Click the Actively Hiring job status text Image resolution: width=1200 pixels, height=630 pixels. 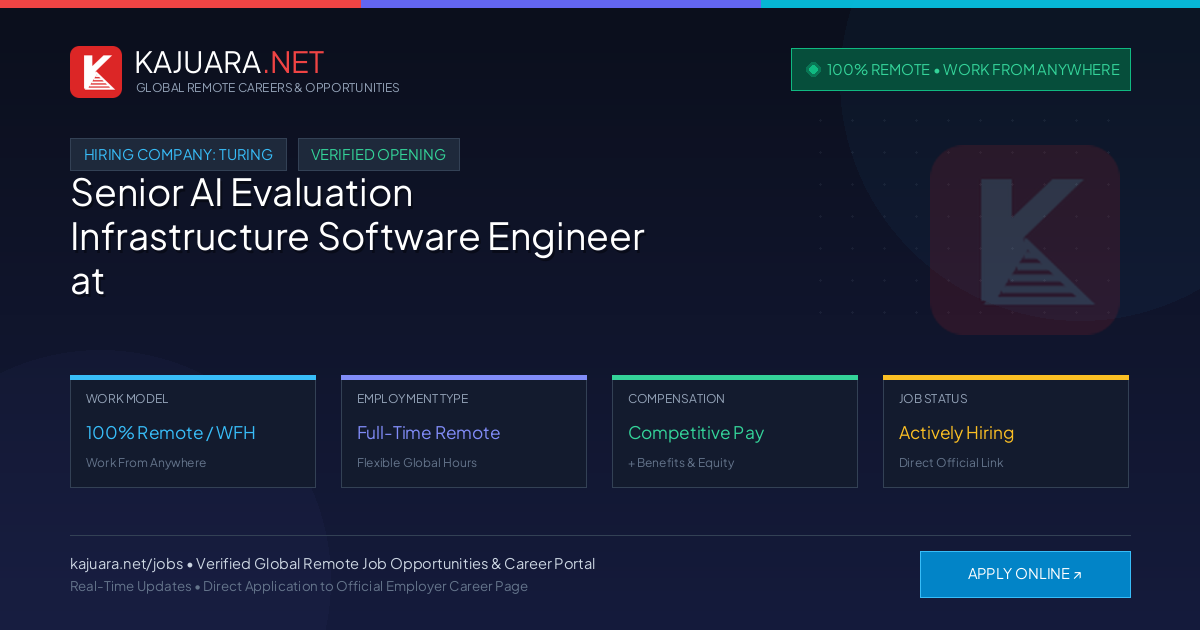tap(956, 433)
